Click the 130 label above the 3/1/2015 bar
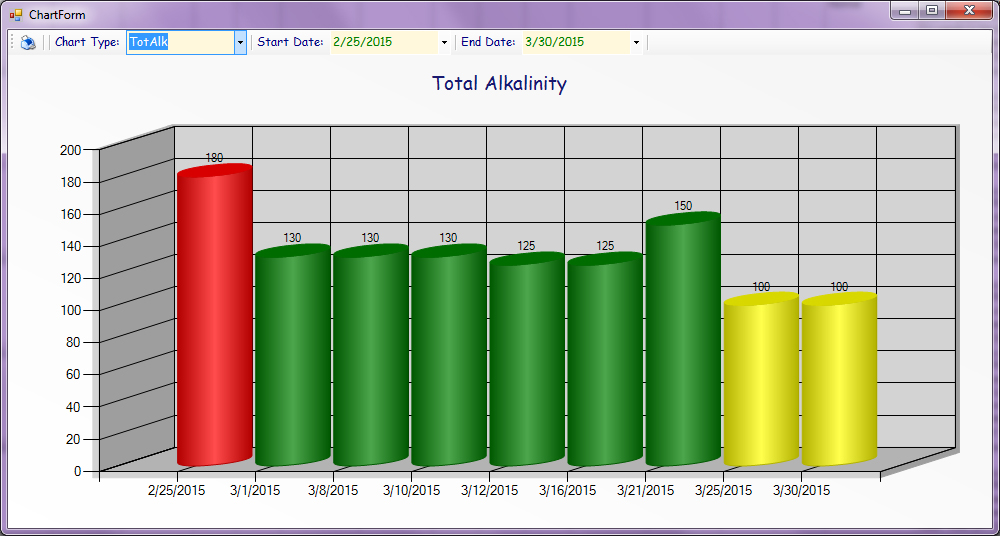Viewport: 1000px width, 536px height. click(x=292, y=237)
